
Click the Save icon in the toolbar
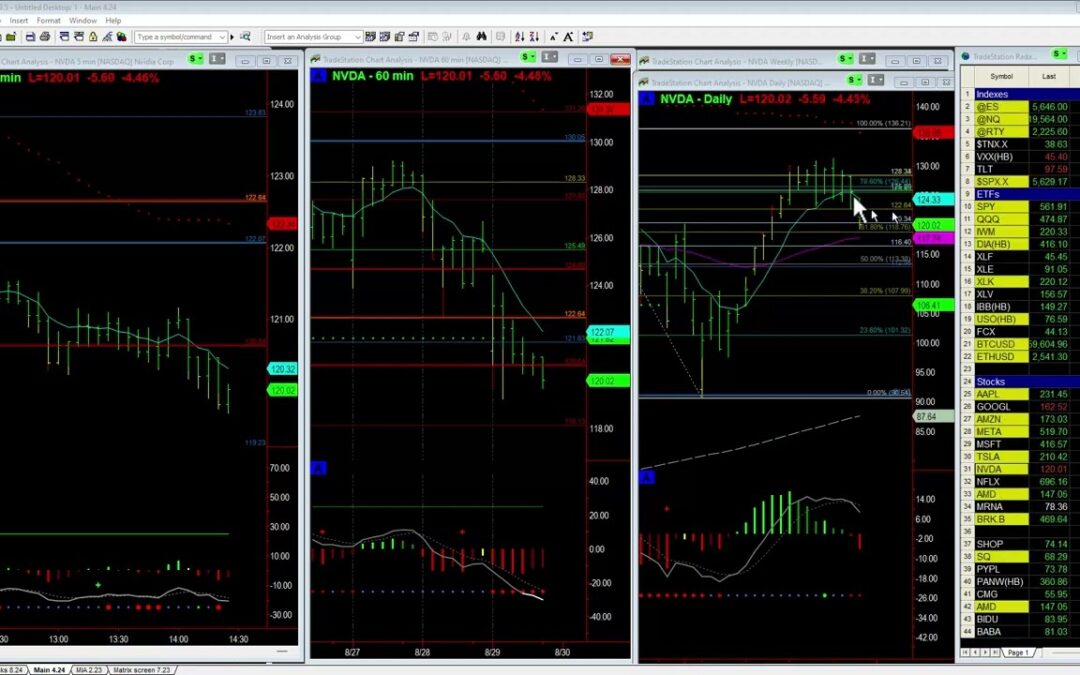[31, 37]
